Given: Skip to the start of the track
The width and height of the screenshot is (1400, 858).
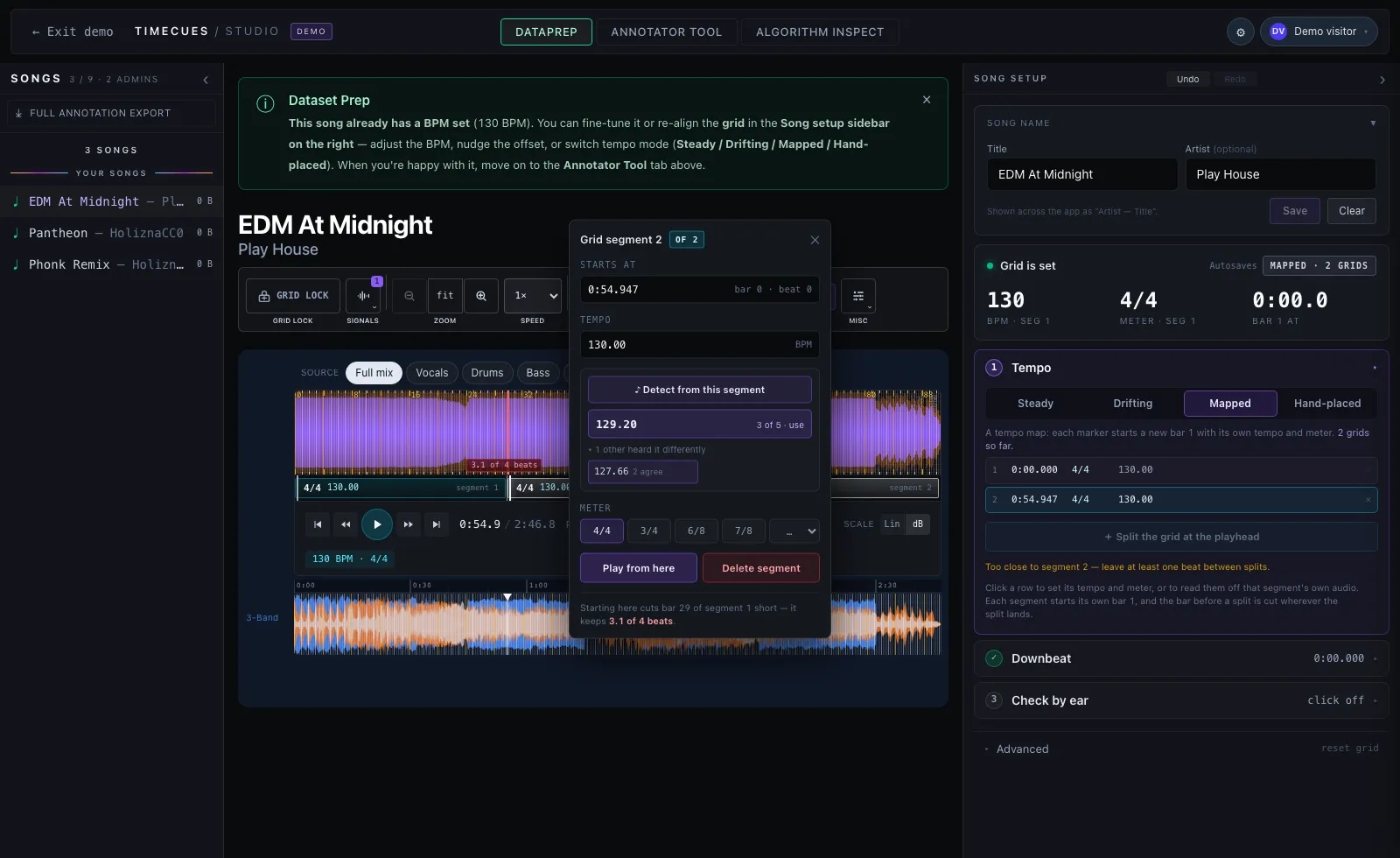Looking at the screenshot, I should 318,524.
